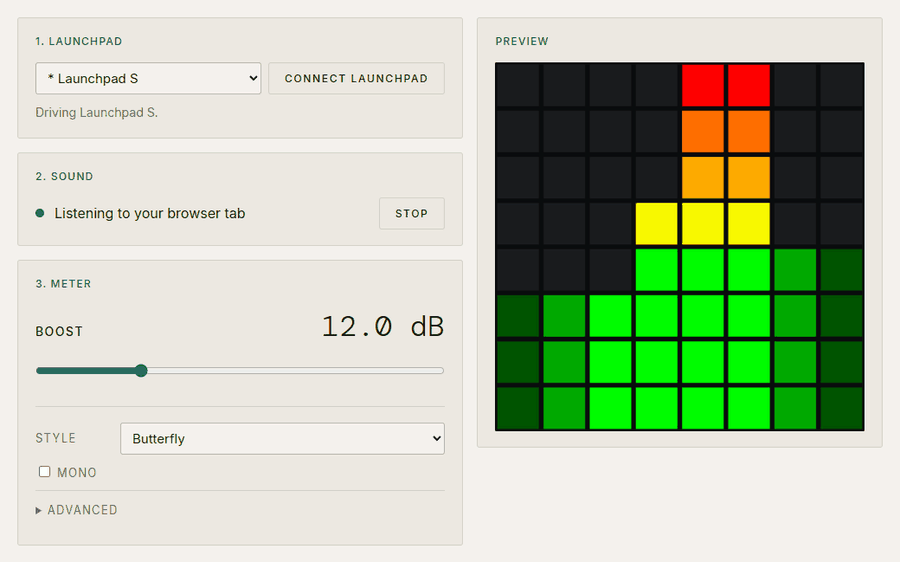Open the Launchpad S device dropdown
The image size is (900, 562).
click(x=148, y=79)
